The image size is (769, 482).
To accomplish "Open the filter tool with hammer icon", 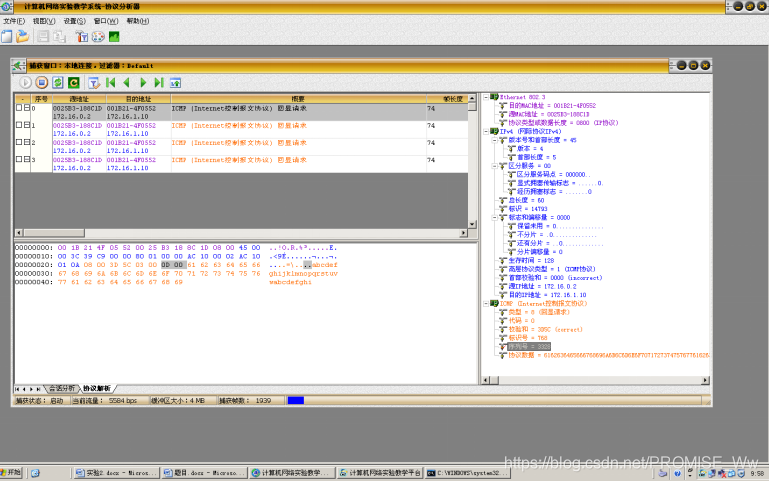I will pyautogui.click(x=82, y=36).
